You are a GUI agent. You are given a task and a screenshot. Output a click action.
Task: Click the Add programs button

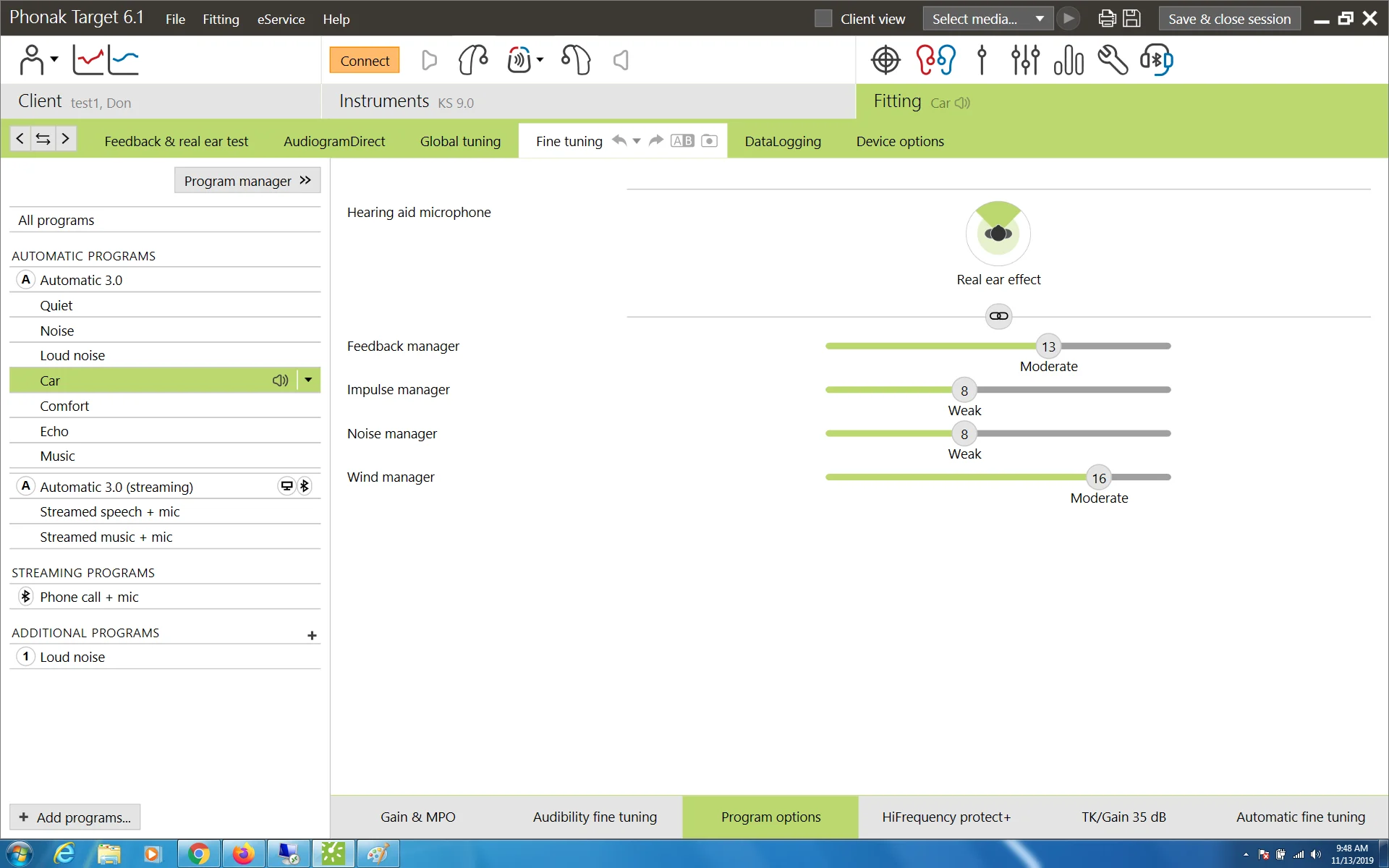(x=75, y=817)
